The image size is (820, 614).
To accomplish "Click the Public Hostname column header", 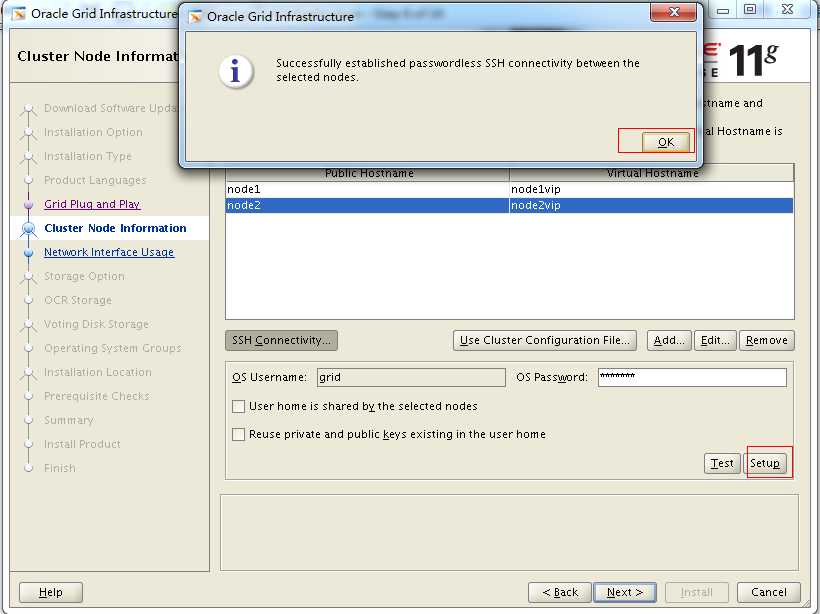I will (369, 173).
